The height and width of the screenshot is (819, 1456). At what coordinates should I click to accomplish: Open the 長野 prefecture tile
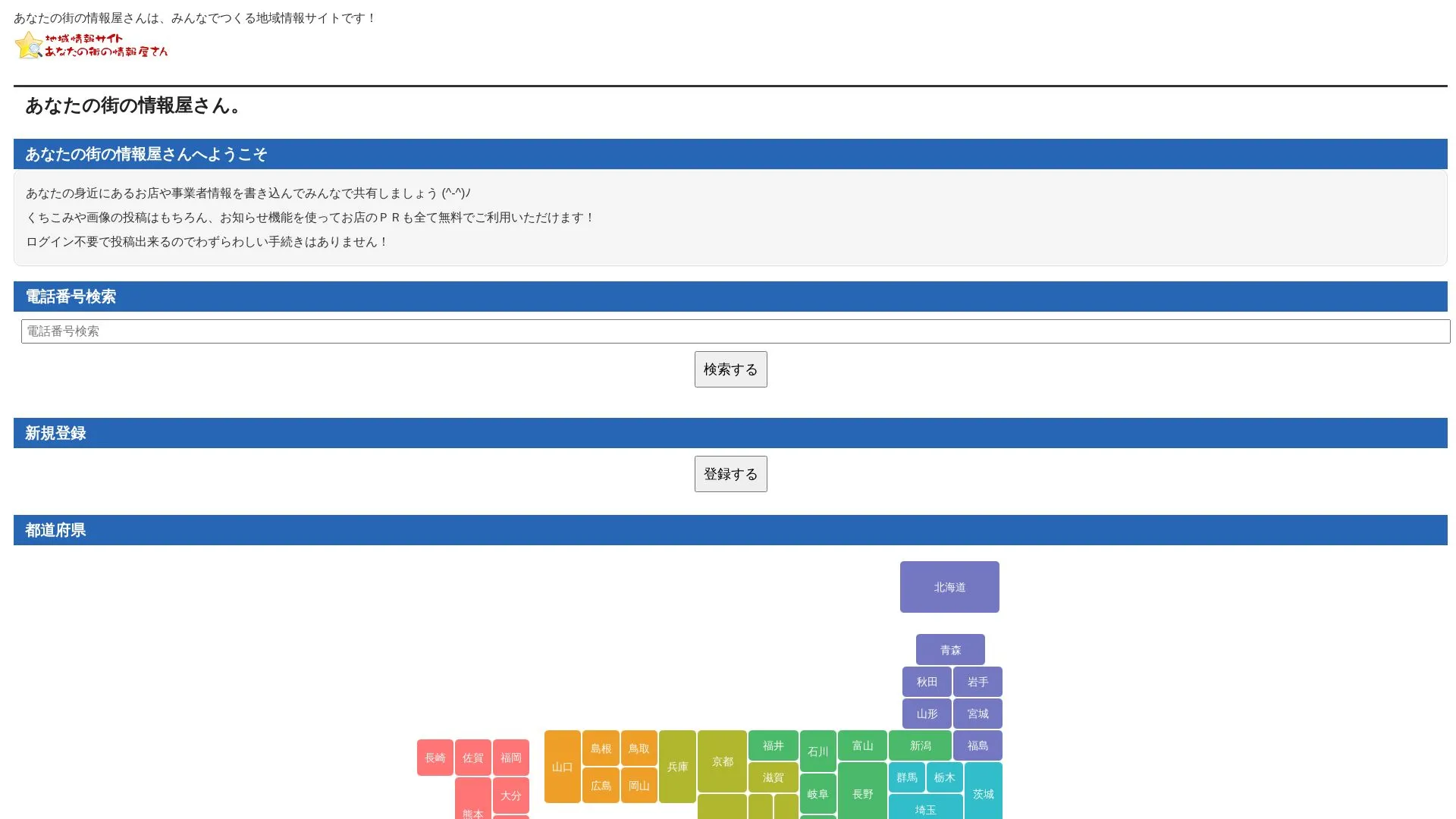pos(862,791)
